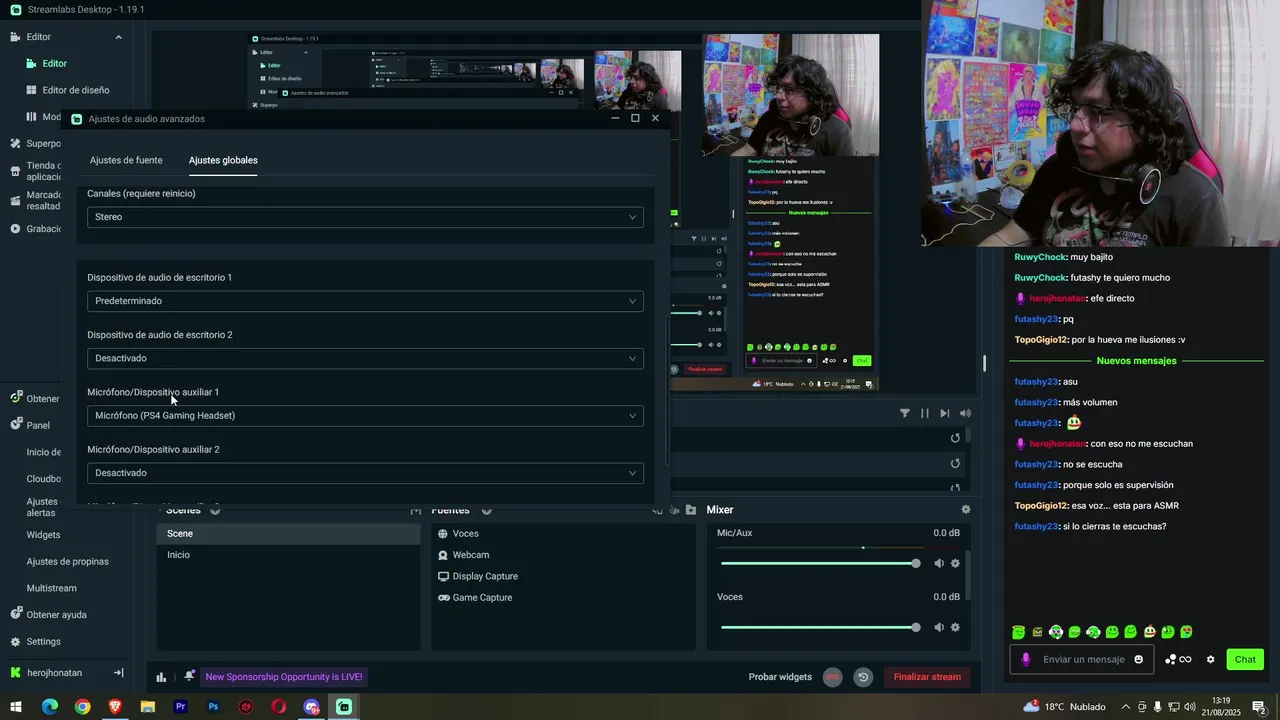The image size is (1280, 720).
Task: Mute the Voces mixer channel
Action: click(938, 627)
